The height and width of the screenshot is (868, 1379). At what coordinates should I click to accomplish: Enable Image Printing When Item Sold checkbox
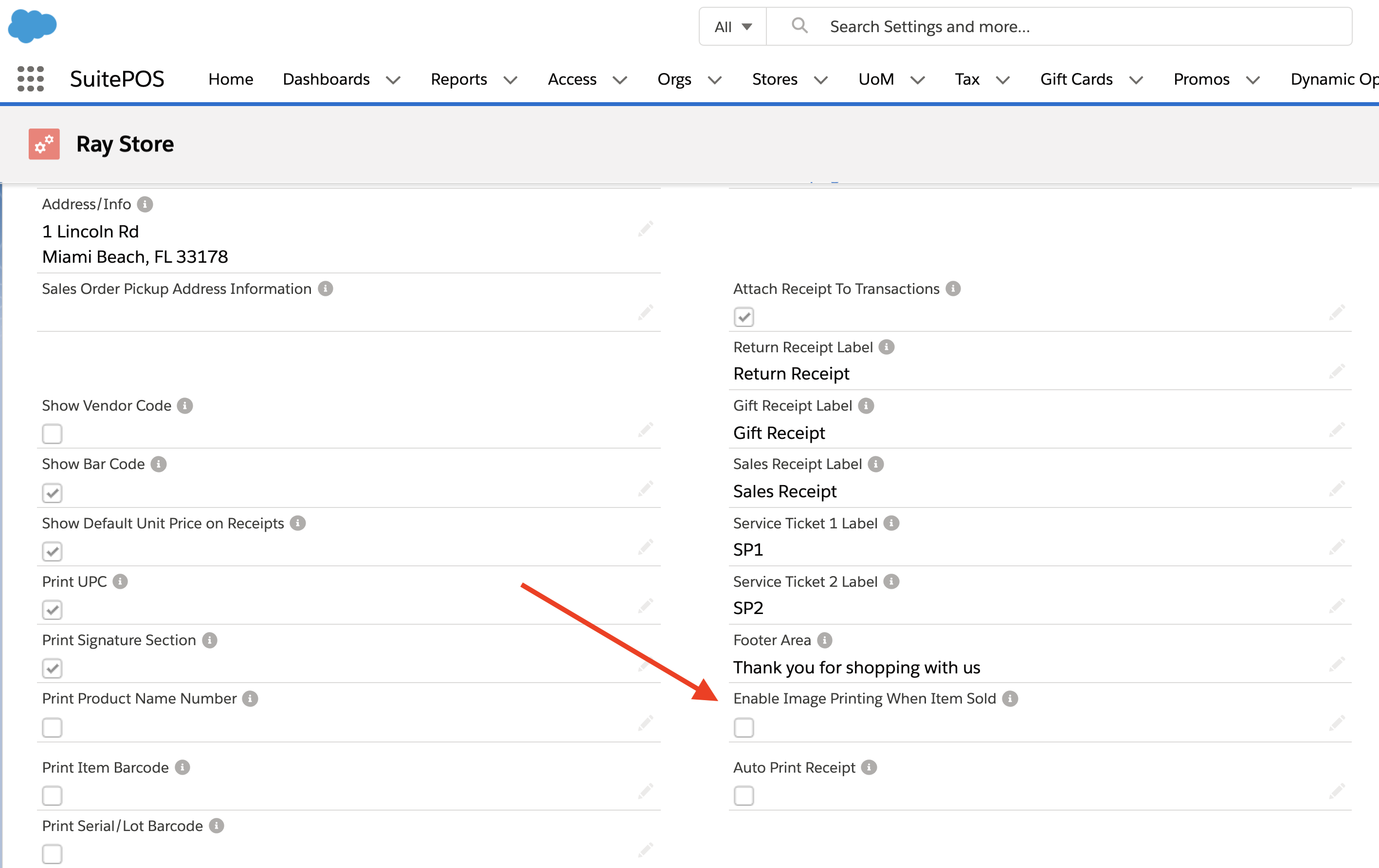744,728
